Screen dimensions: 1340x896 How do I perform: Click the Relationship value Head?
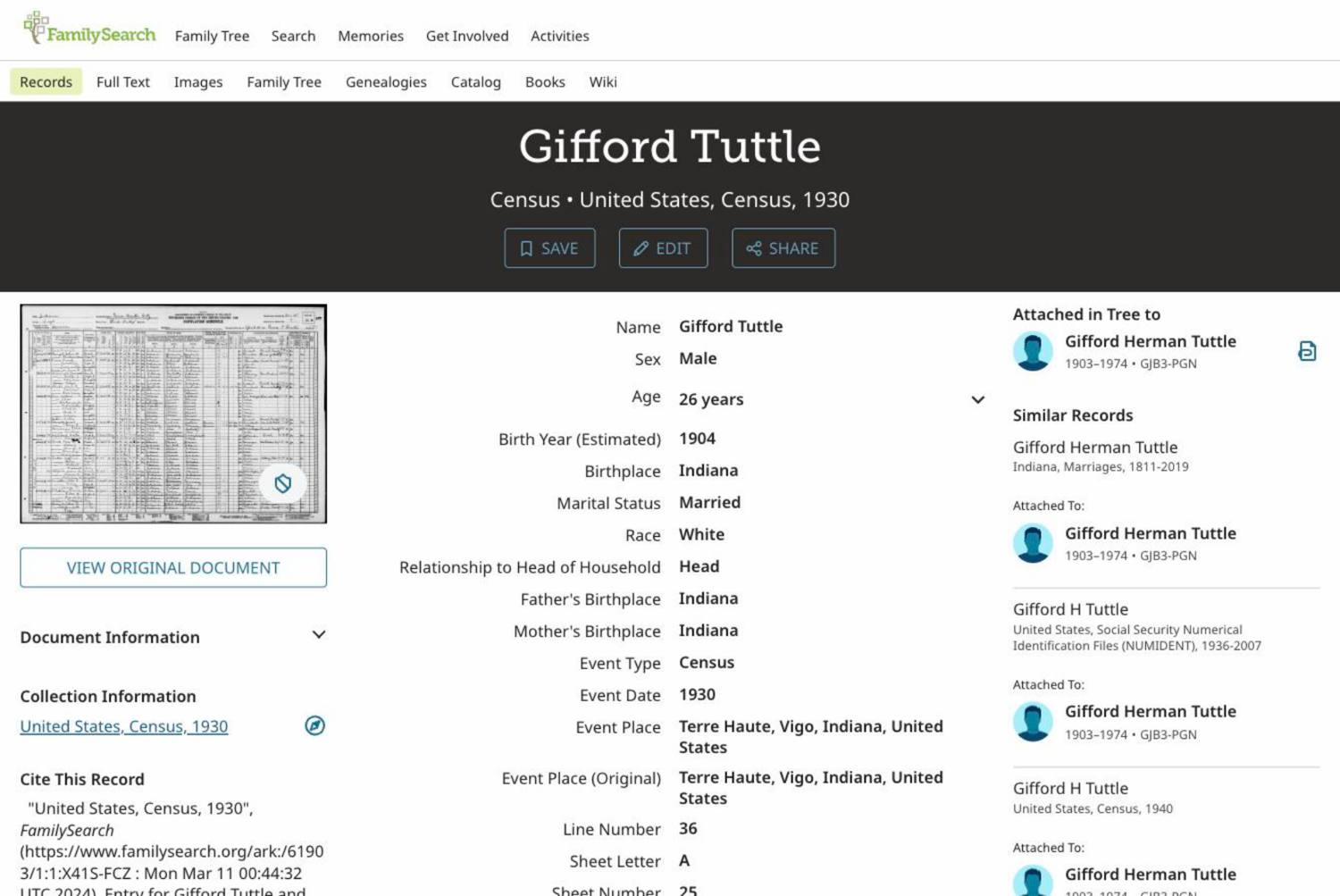pyautogui.click(x=699, y=566)
